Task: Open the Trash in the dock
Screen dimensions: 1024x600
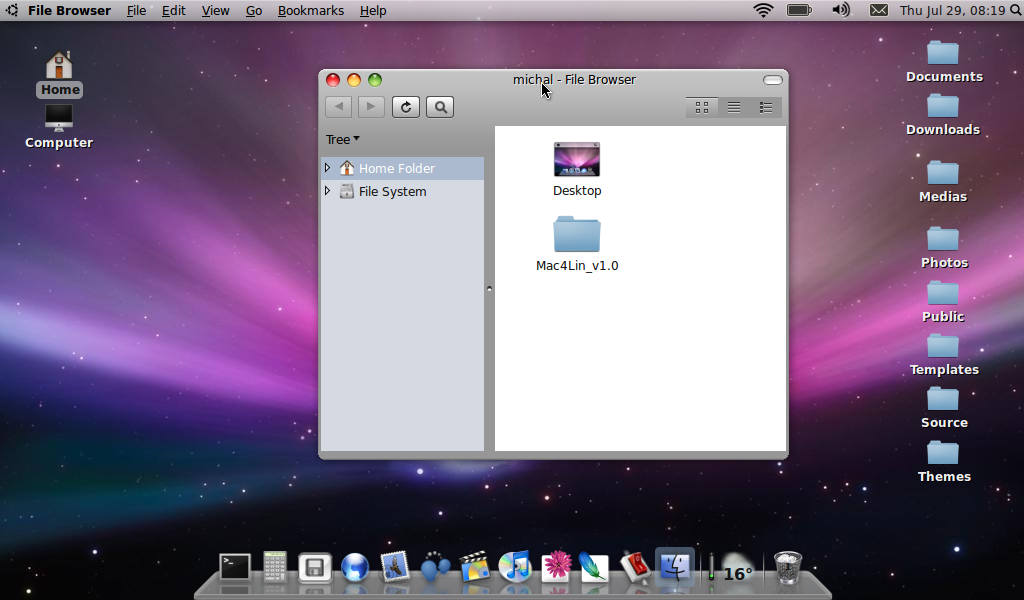Action: [788, 567]
